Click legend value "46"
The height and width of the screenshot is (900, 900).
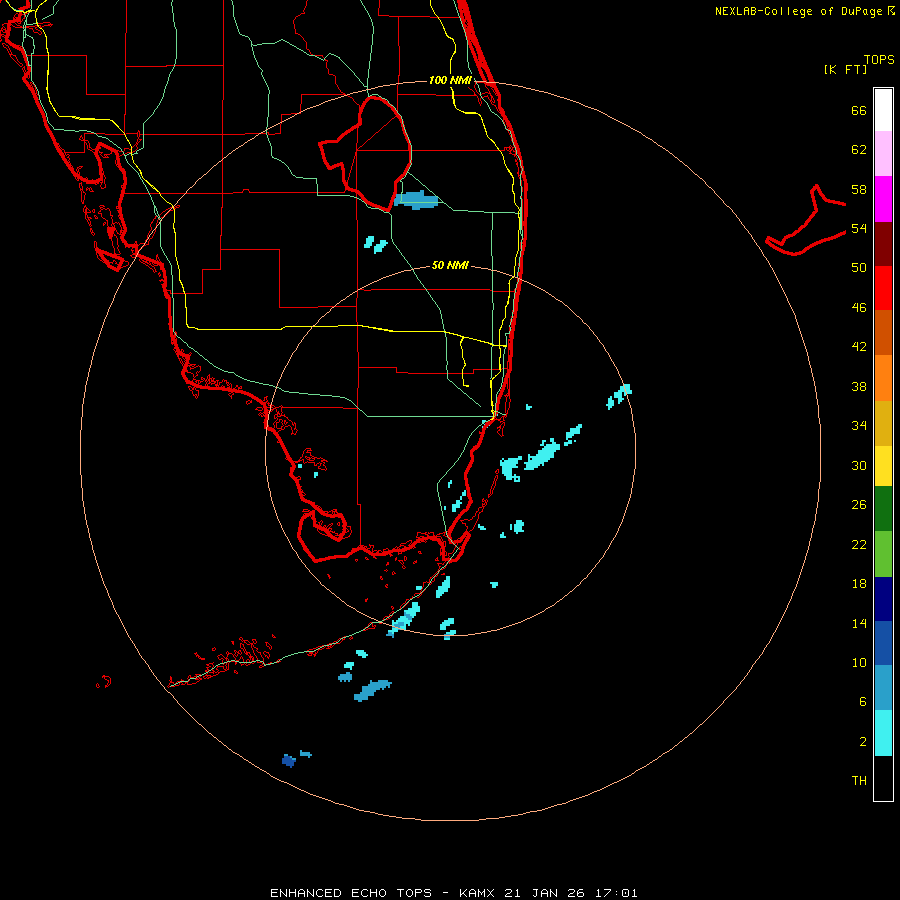tap(859, 308)
